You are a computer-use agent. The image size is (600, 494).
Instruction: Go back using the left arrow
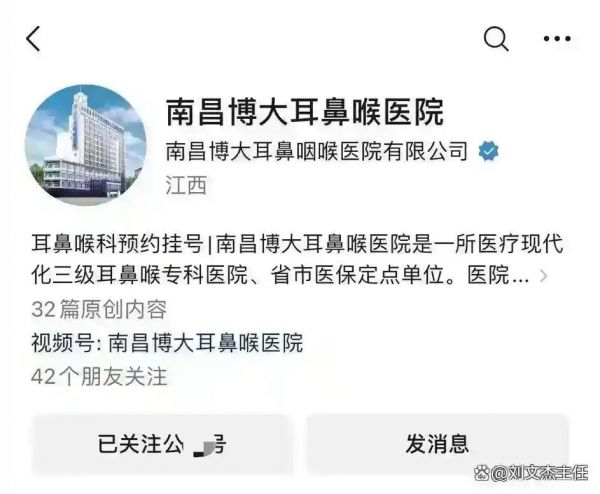click(x=33, y=39)
